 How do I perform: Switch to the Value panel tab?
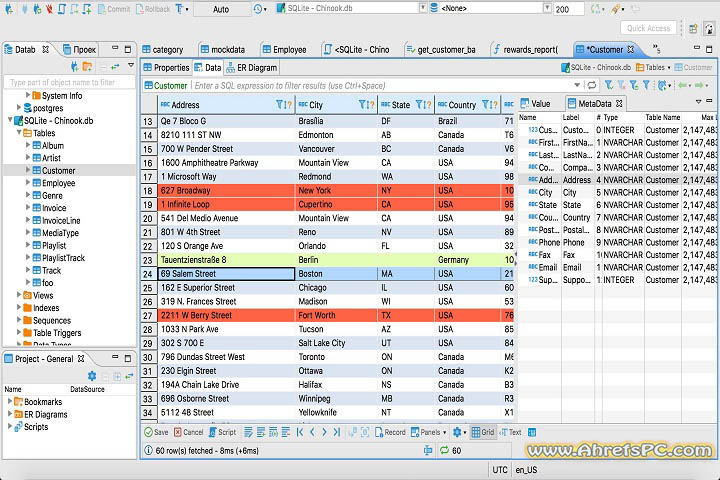pos(535,104)
